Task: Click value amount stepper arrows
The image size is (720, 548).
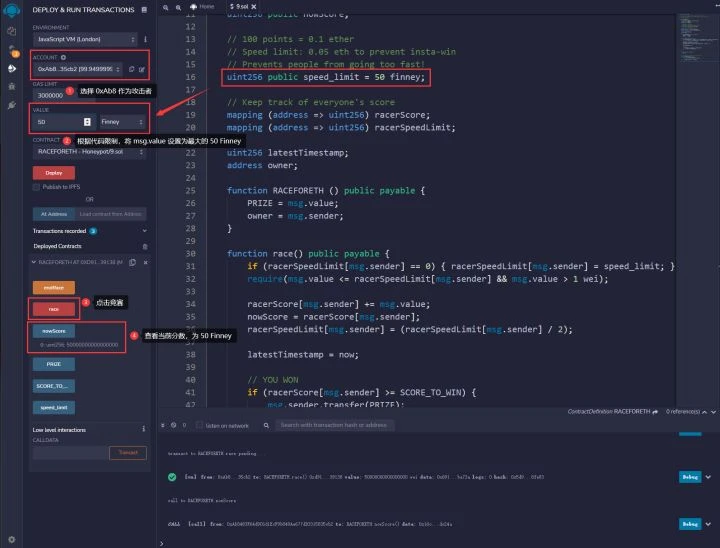Action: coord(87,122)
